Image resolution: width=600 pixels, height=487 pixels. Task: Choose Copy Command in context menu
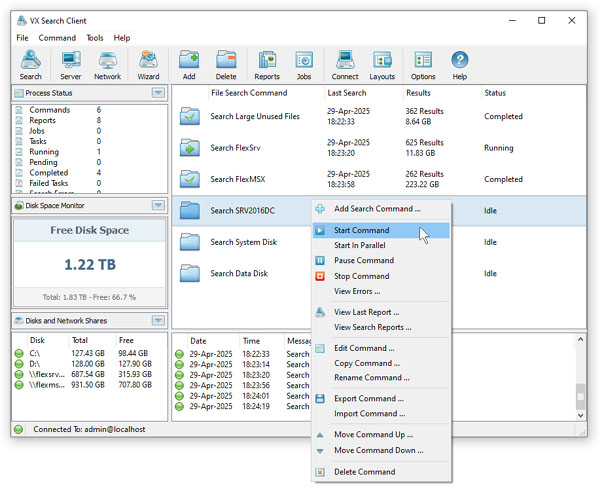(x=381, y=363)
